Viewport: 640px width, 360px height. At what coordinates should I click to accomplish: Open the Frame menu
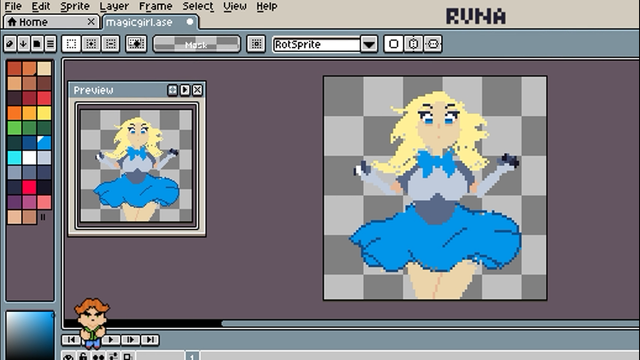156,6
